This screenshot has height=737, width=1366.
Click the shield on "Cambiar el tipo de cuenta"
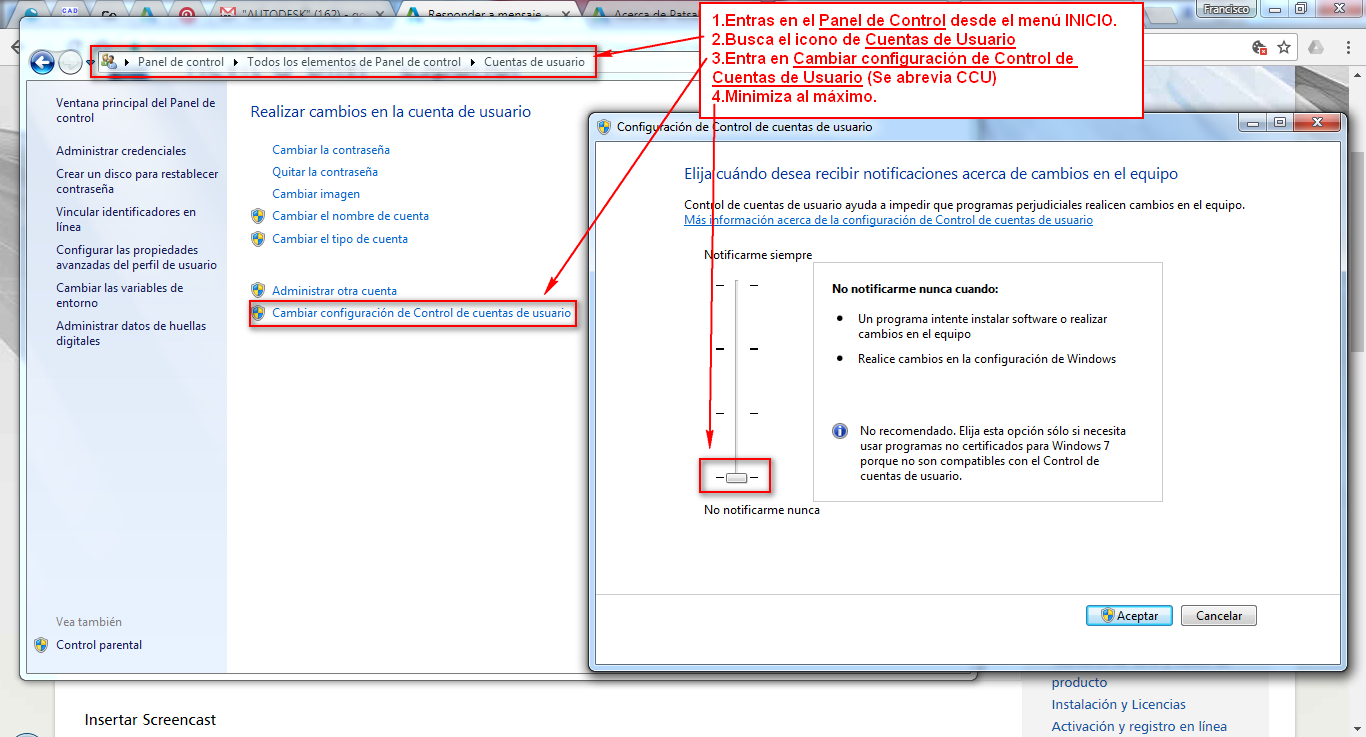tap(258, 239)
